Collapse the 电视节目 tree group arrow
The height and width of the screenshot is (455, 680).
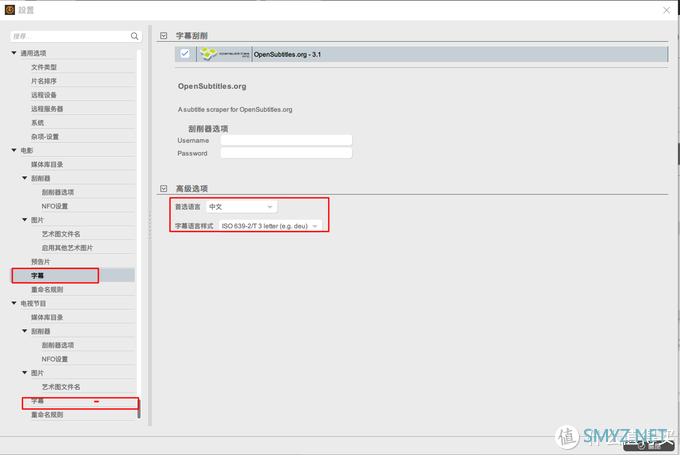(x=14, y=303)
